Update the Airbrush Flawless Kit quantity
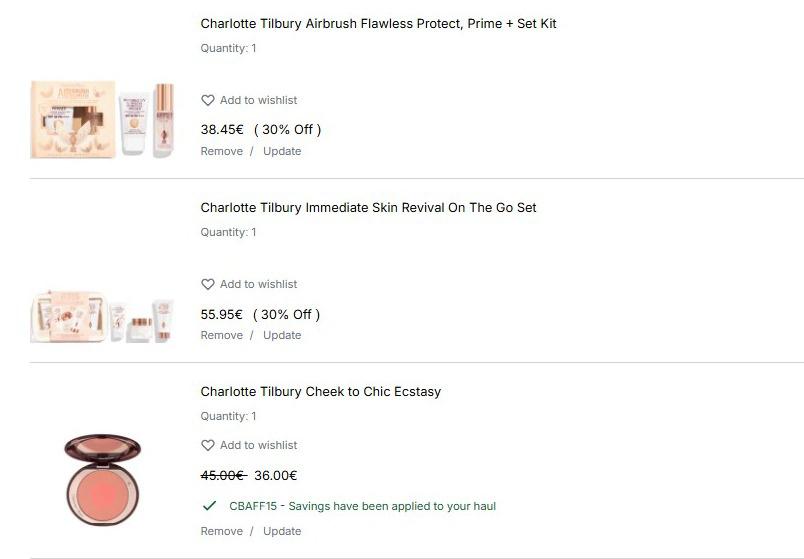Viewport: 804px width, 559px height. pyautogui.click(x=282, y=151)
